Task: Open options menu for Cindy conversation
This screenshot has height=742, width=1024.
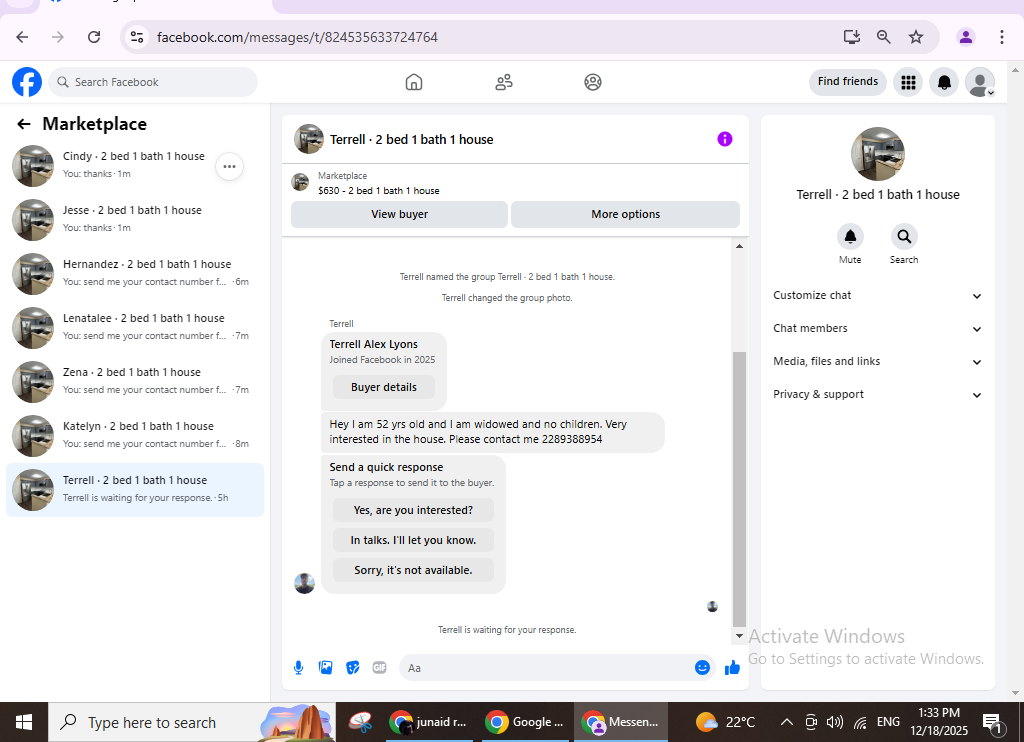Action: [x=229, y=167]
